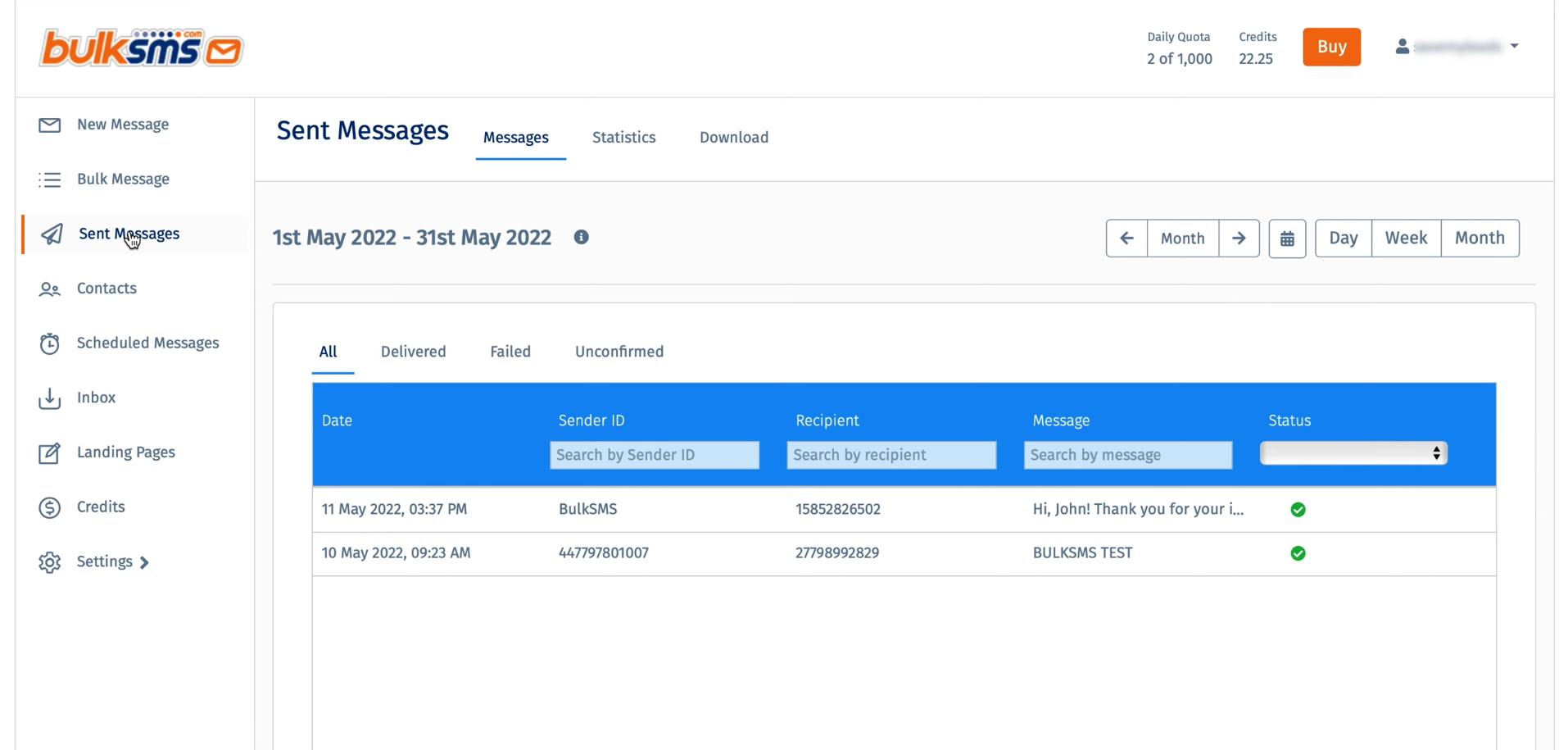Open the Inbox download icon
1568x750 pixels.
pos(49,398)
